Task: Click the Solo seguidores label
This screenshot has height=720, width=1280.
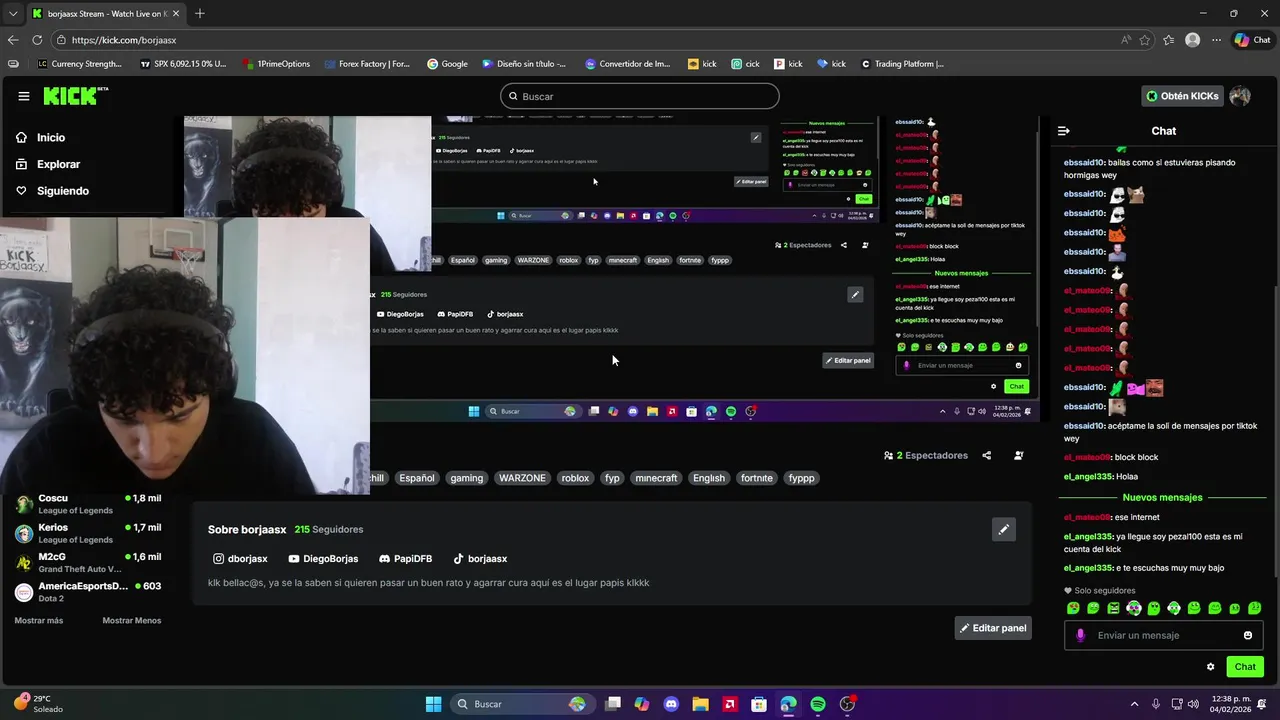Action: click(x=1099, y=591)
